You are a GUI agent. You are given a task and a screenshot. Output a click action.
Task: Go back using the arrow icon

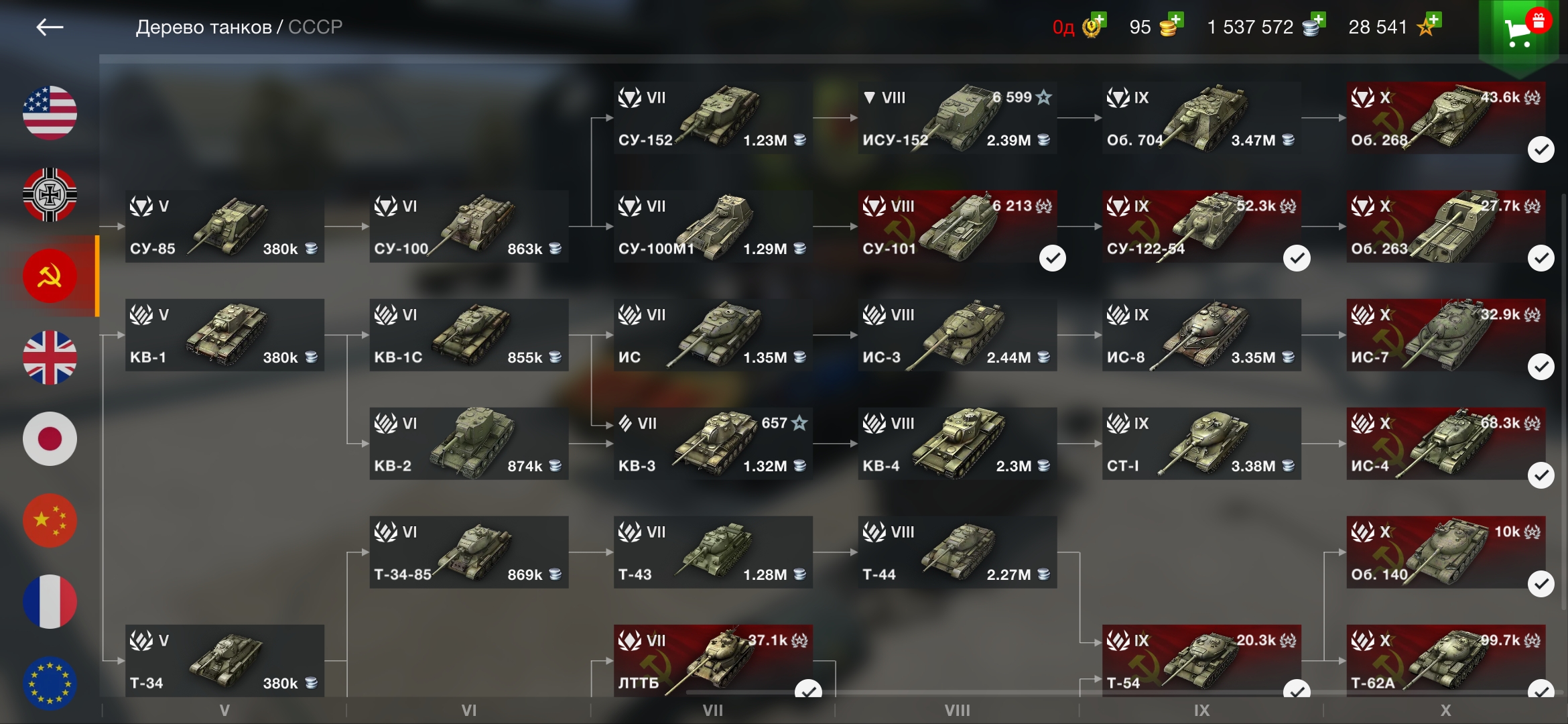[x=50, y=27]
